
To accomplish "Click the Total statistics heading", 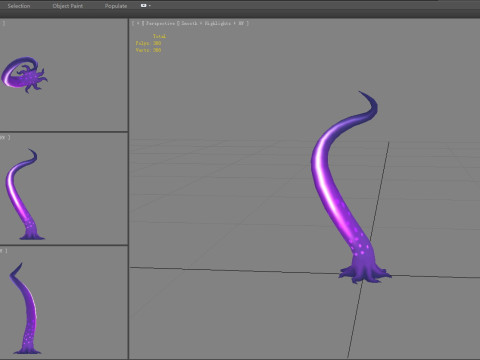I will click(159, 36).
